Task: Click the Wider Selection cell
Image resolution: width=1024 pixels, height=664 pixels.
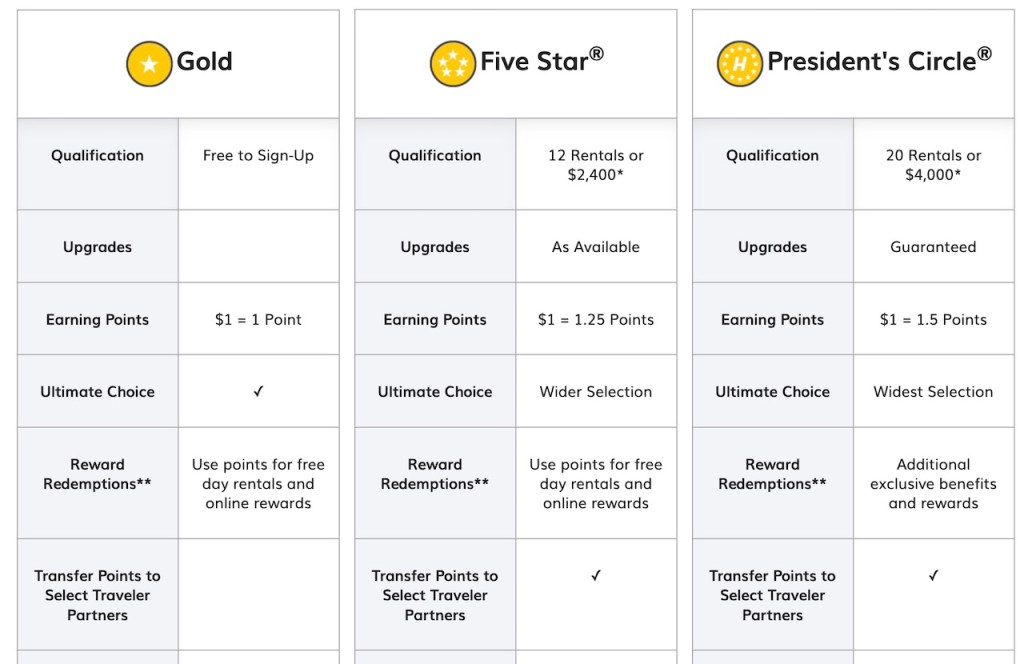Action: point(596,392)
